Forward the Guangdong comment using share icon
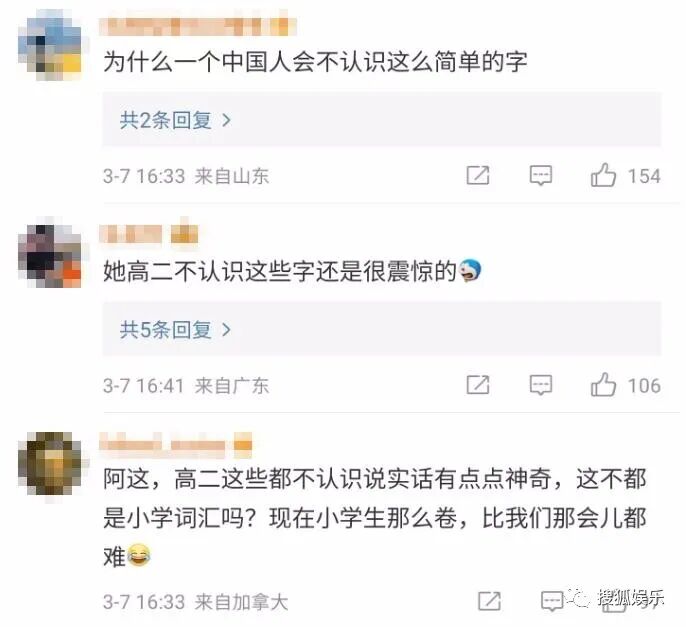The height and width of the screenshot is (627, 686). [478, 385]
